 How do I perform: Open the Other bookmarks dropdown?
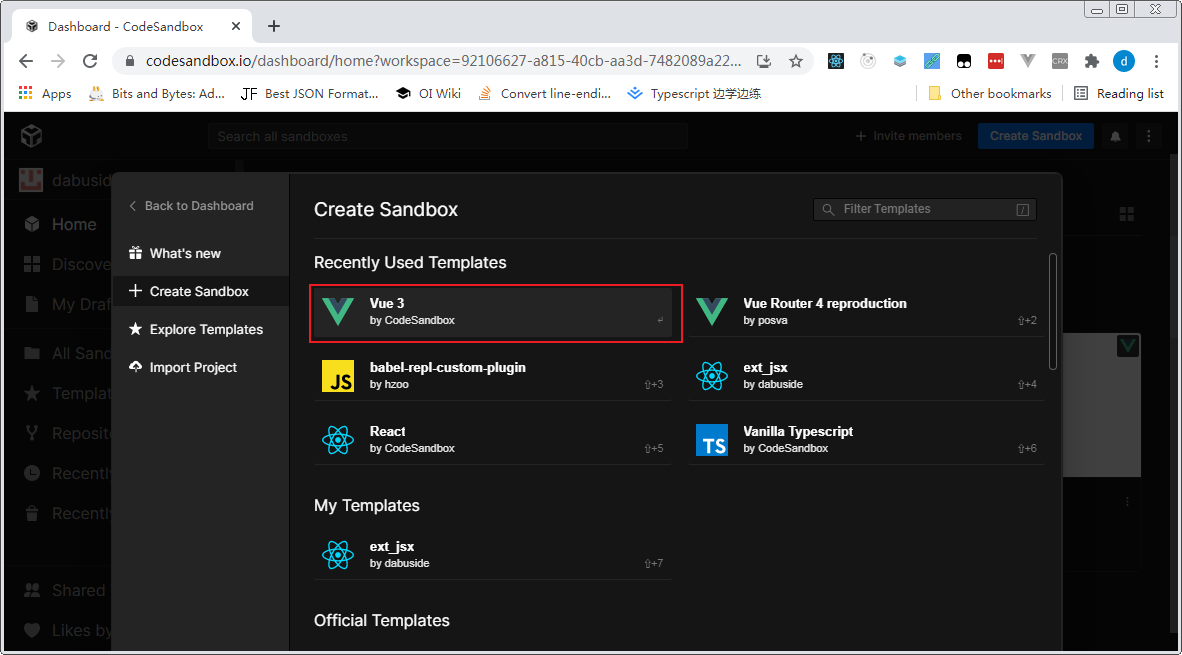(x=989, y=93)
